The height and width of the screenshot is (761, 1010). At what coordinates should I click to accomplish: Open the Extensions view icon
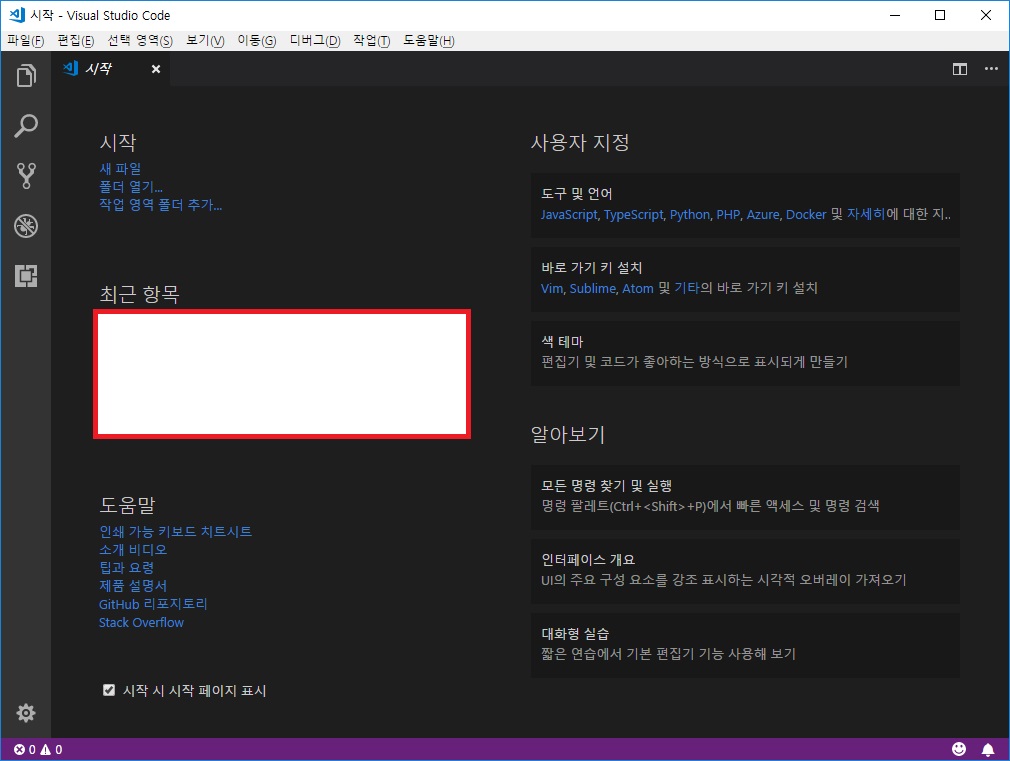26,276
